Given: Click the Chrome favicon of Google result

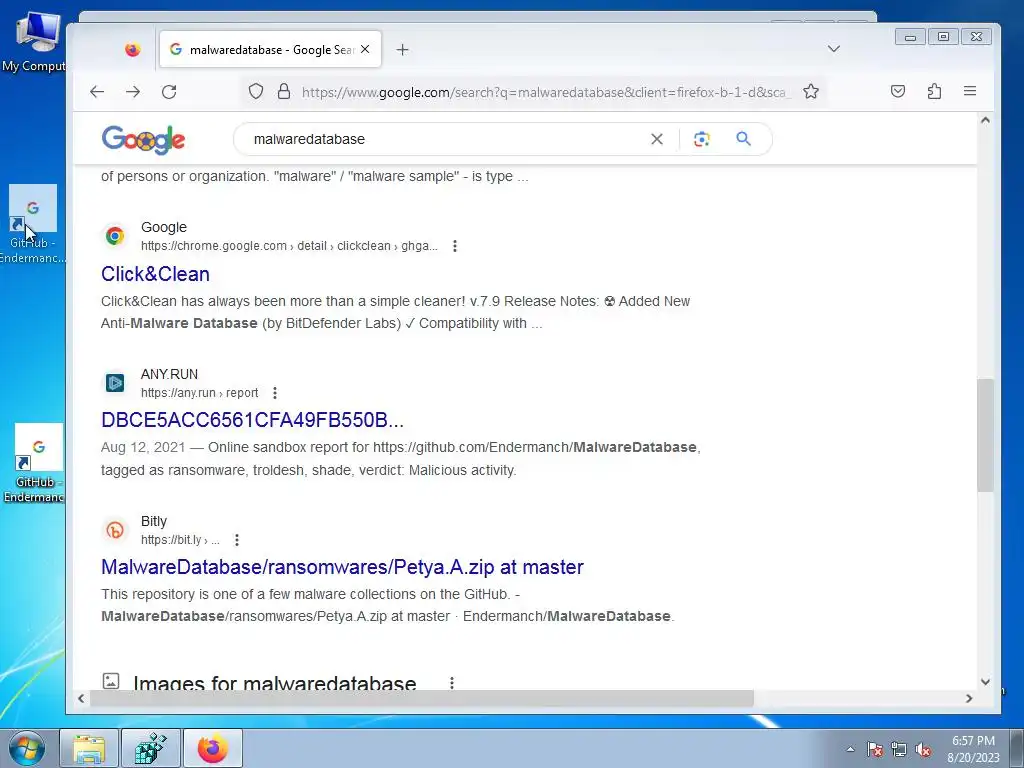Looking at the screenshot, I should point(115,236).
